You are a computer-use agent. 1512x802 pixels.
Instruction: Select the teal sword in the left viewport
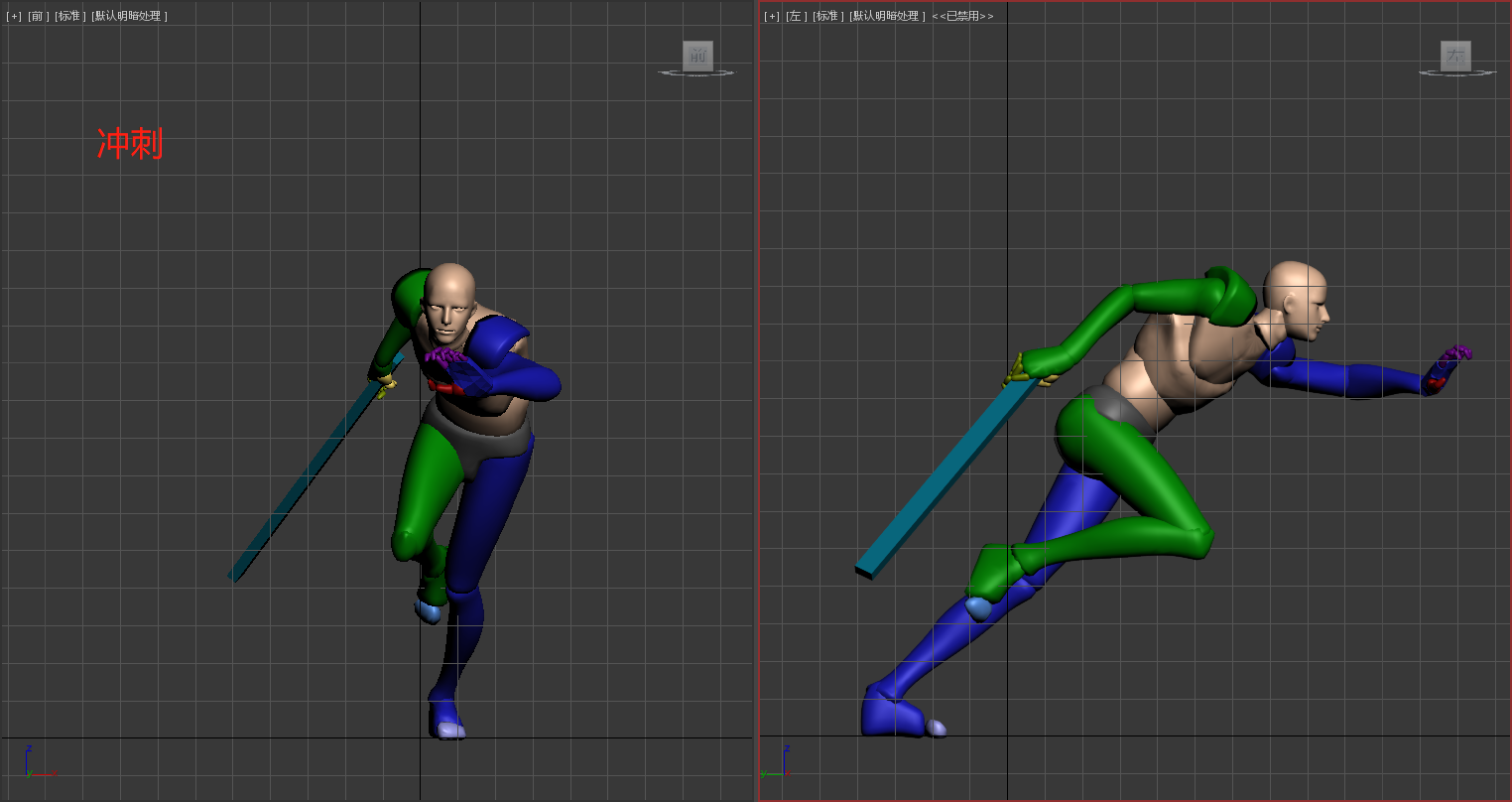(945, 479)
